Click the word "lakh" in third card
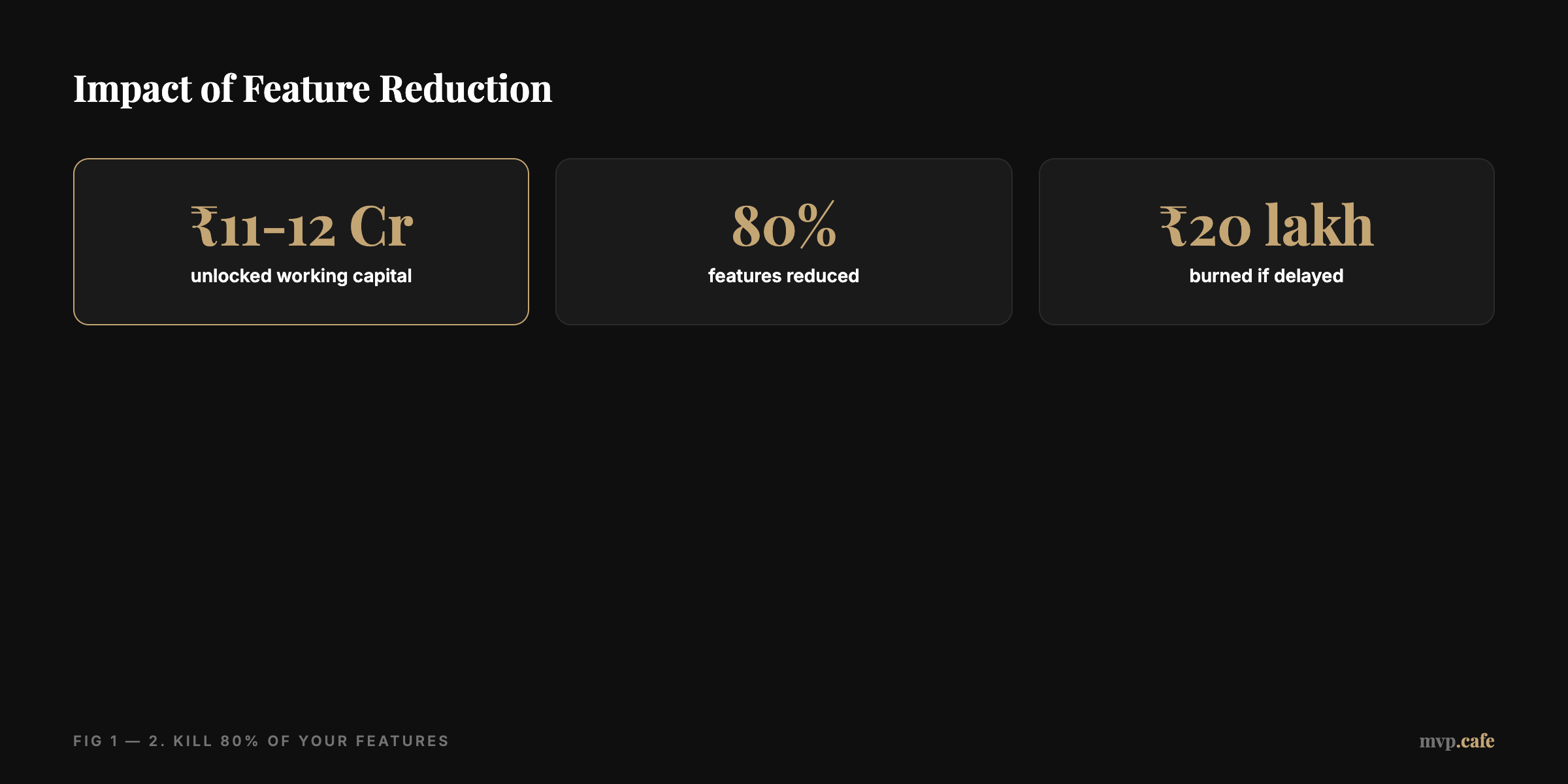Viewport: 1568px width, 784px height. (1319, 225)
